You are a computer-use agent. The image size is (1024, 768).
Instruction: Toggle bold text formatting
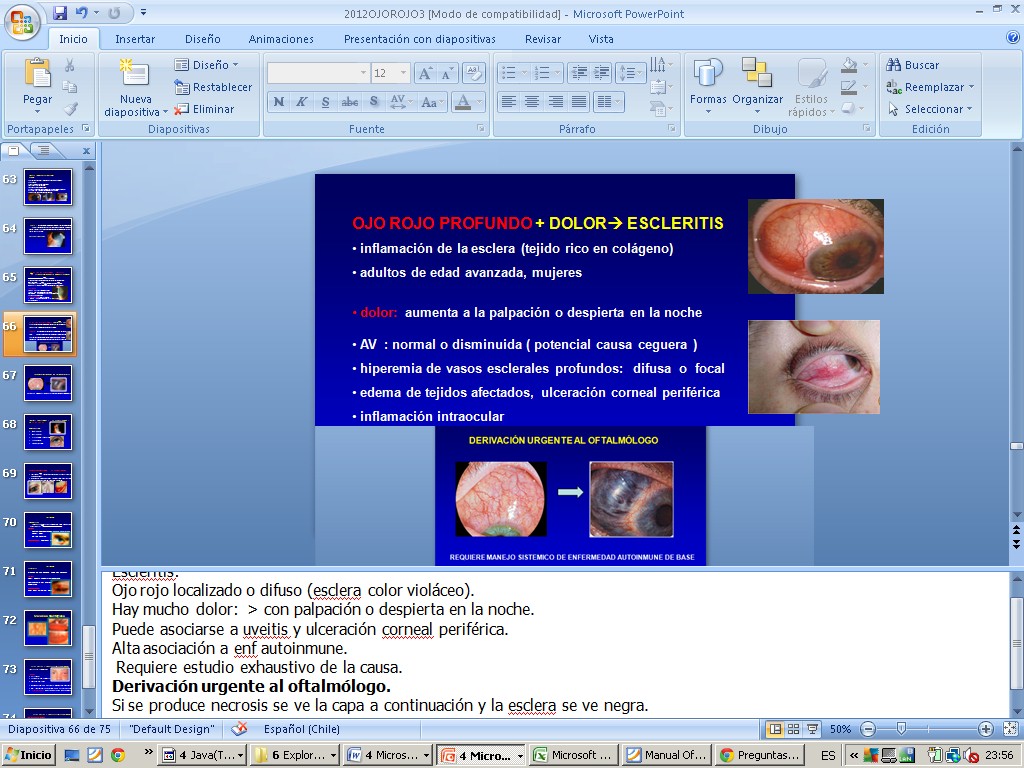279,102
